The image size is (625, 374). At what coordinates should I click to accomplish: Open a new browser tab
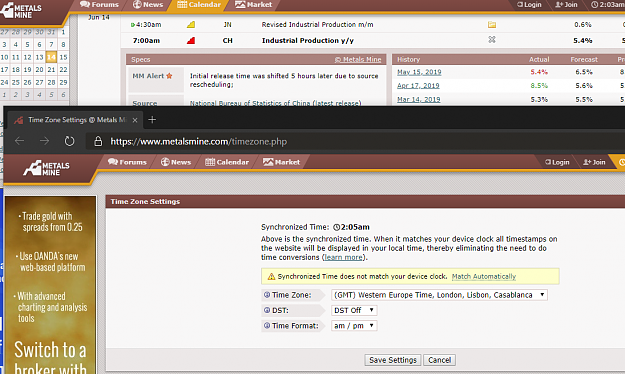coord(152,120)
